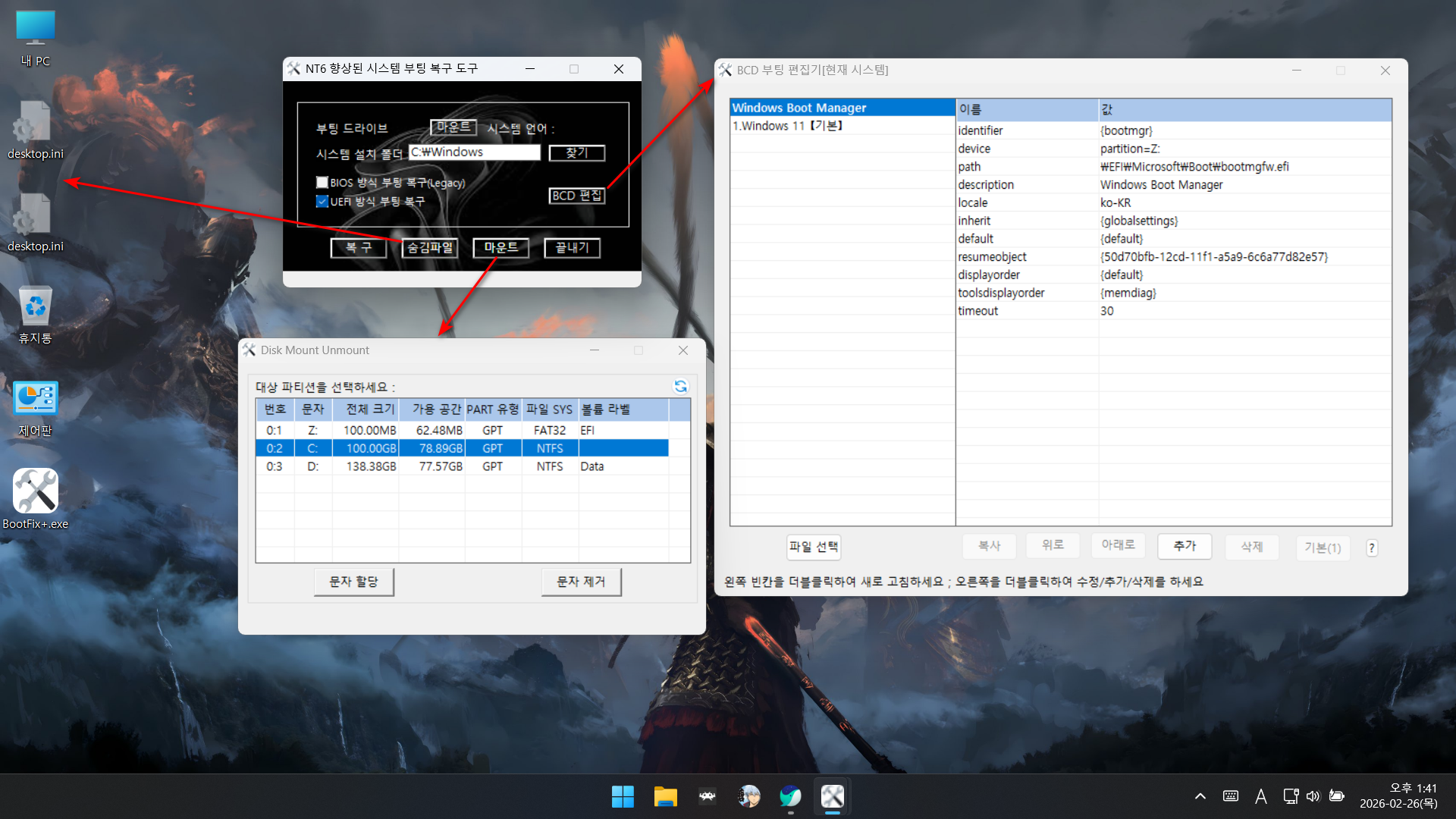Image resolution: width=1456 pixels, height=819 pixels.
Task: Click the 추가 button in BCD editor
Action: pos(1184,546)
